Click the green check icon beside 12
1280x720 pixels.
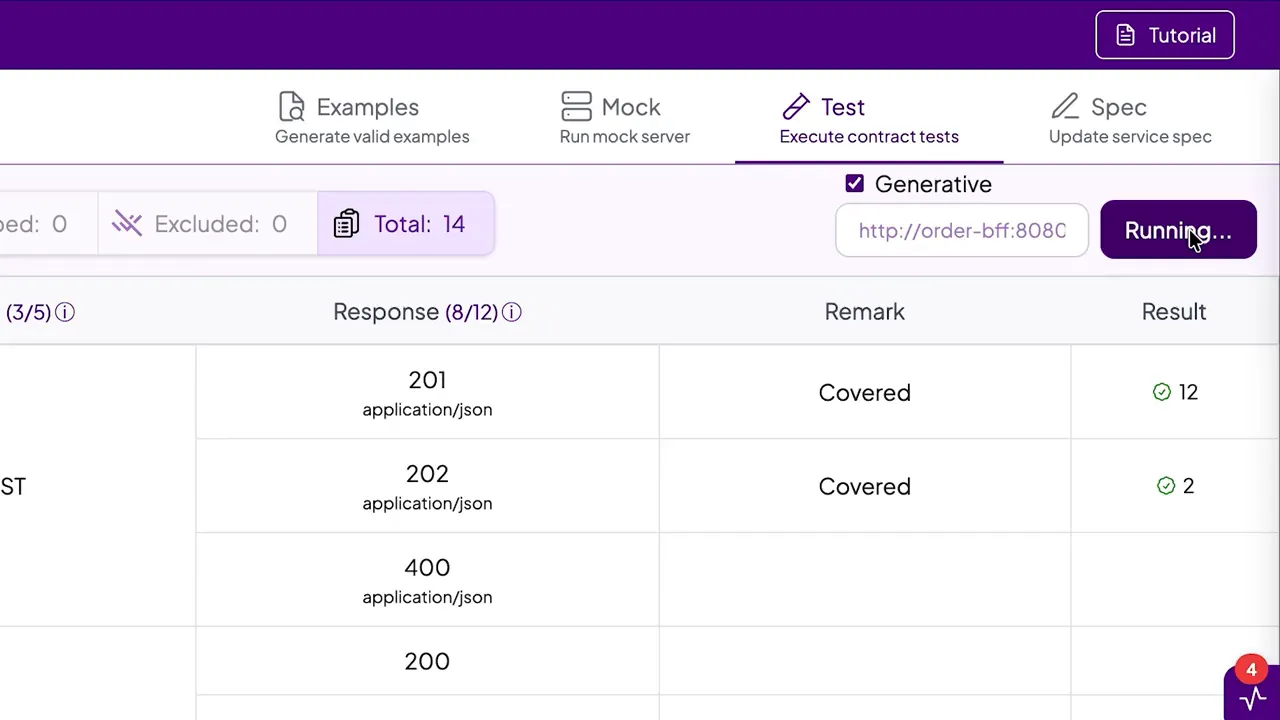click(1162, 392)
